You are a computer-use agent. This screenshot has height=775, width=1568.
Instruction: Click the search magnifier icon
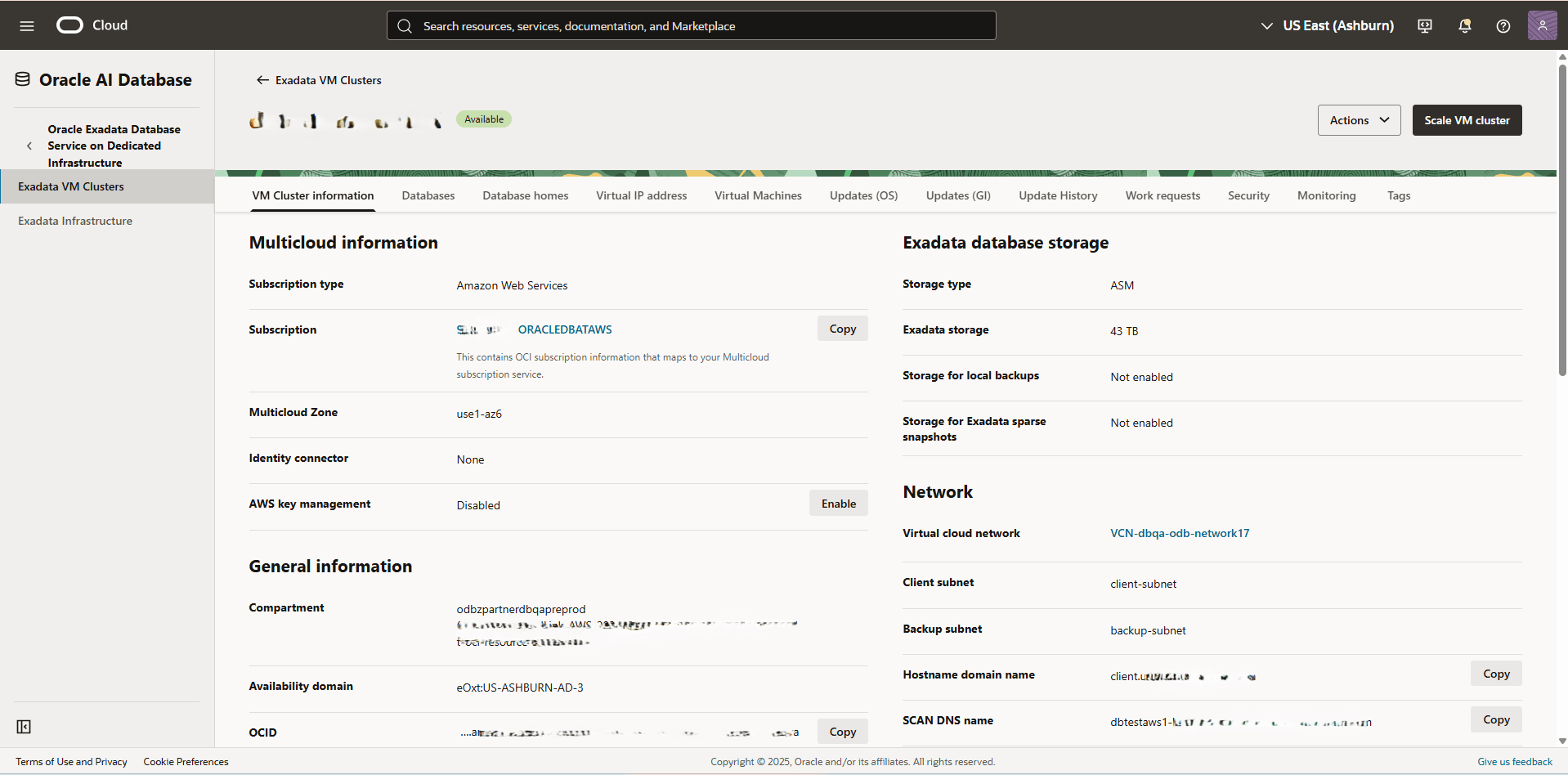tap(405, 25)
